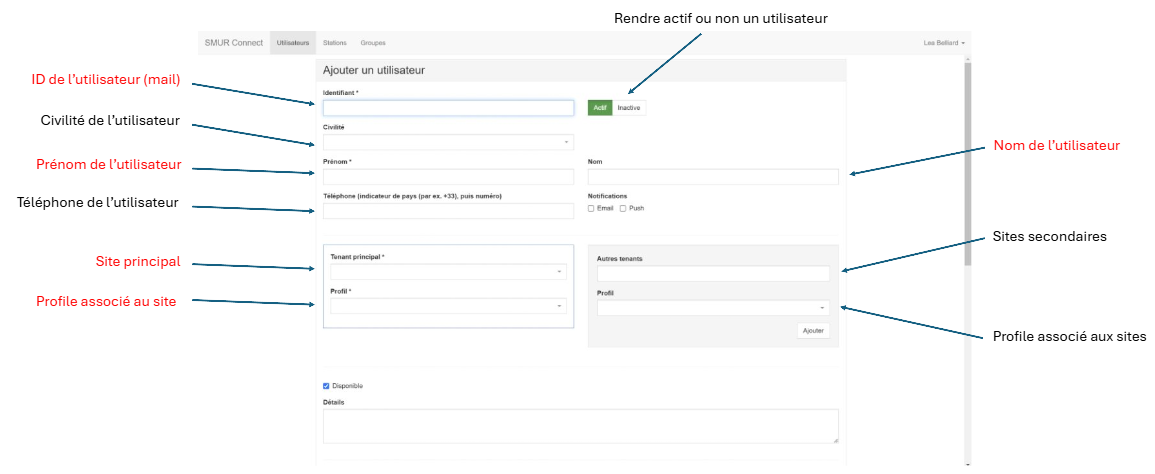
Task: Expand the Tenant principal dropdown
Action: [448, 272]
